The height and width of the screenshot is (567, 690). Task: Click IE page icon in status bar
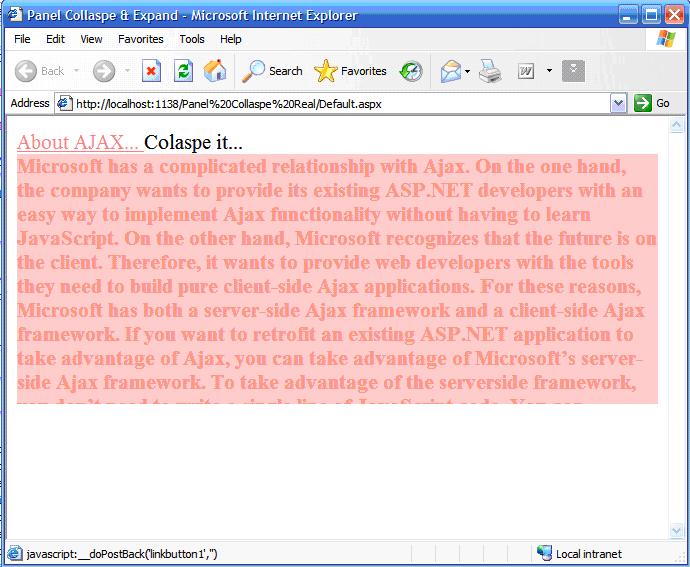click(x=15, y=553)
